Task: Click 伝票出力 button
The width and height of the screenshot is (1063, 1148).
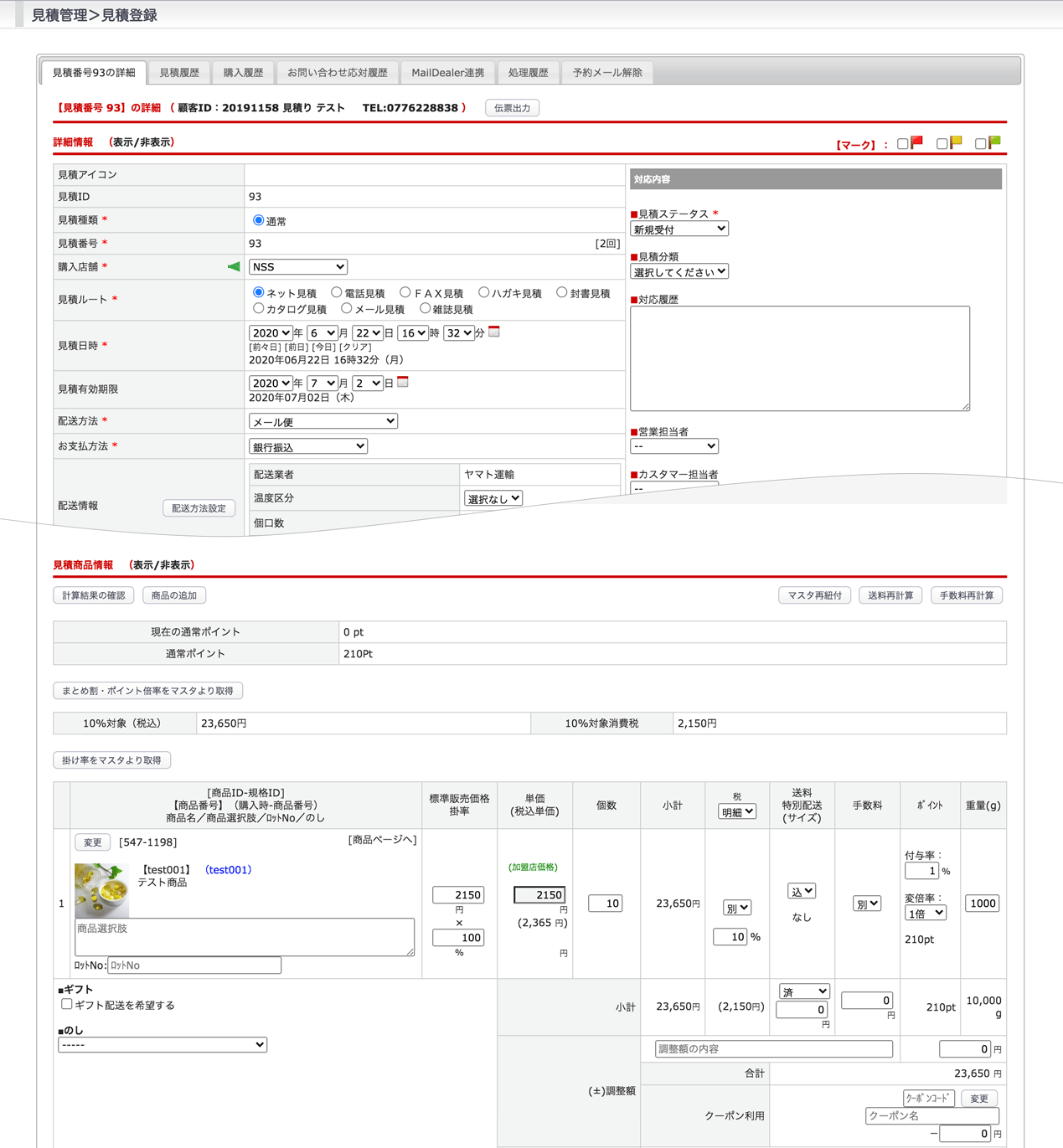Action: tap(513, 108)
